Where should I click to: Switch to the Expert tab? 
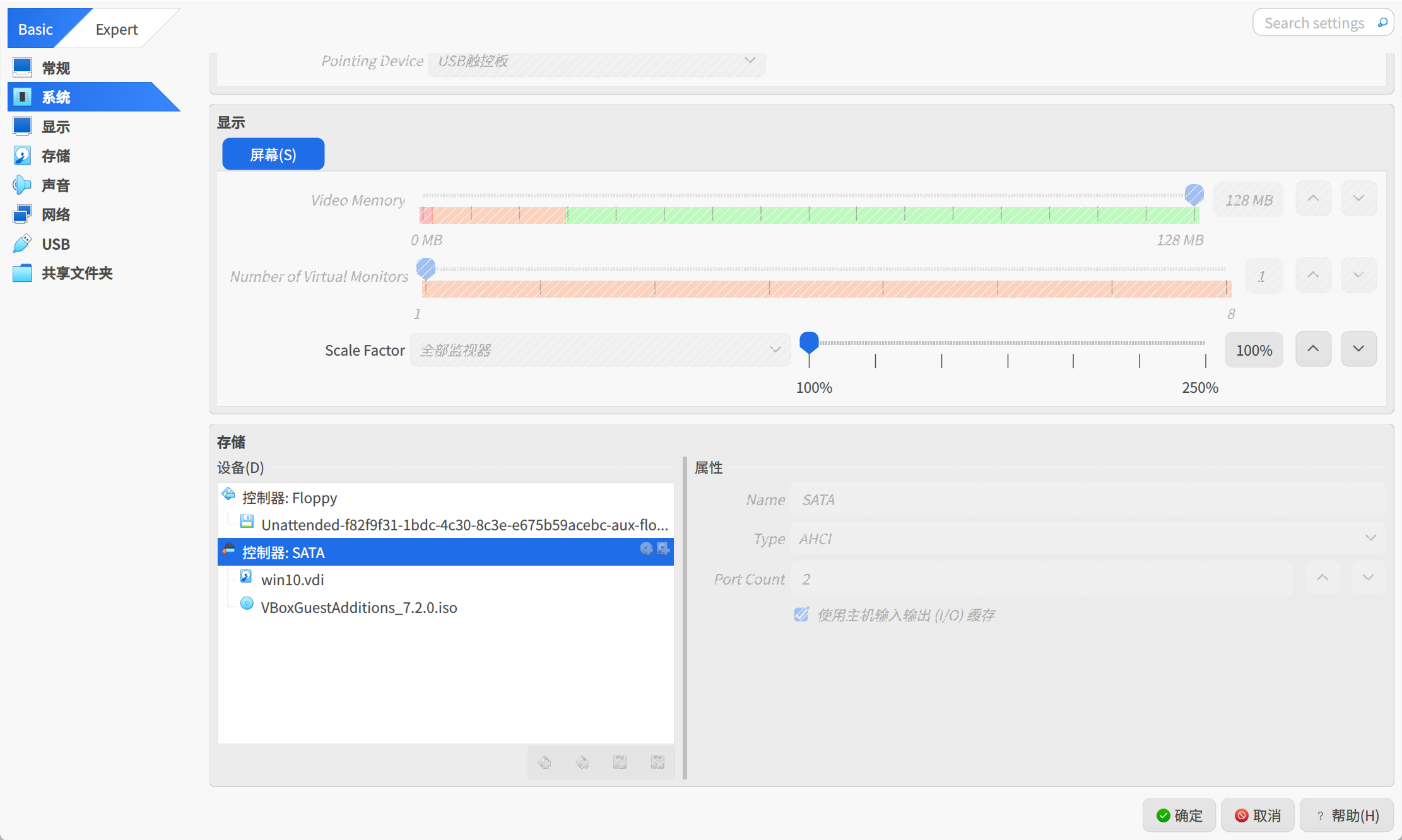117,29
